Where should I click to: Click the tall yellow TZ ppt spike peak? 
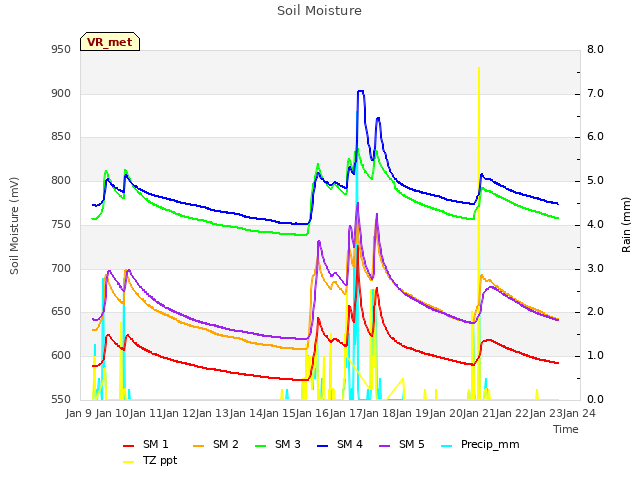click(x=479, y=68)
